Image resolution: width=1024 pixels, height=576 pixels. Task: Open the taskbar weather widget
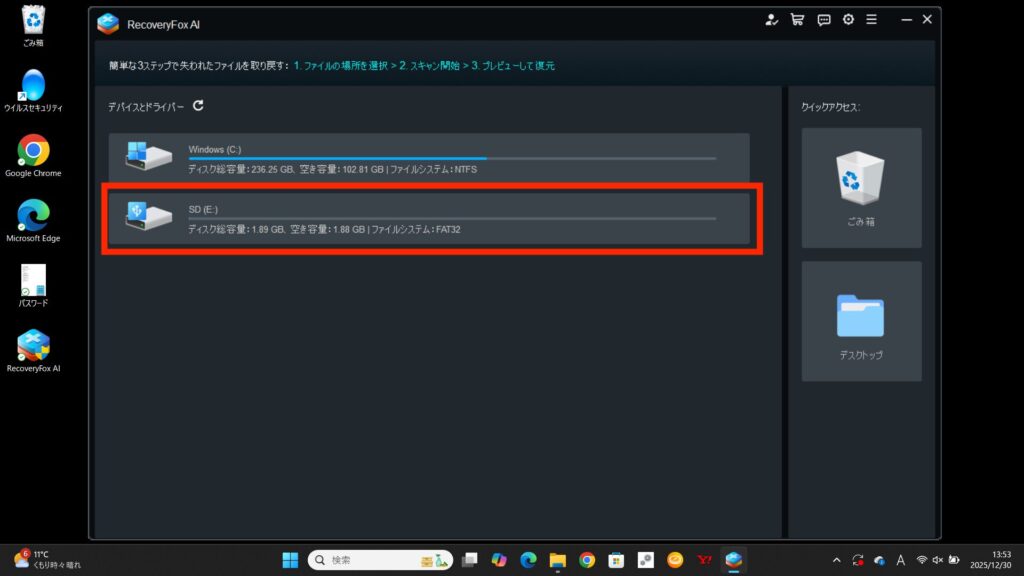coord(47,559)
